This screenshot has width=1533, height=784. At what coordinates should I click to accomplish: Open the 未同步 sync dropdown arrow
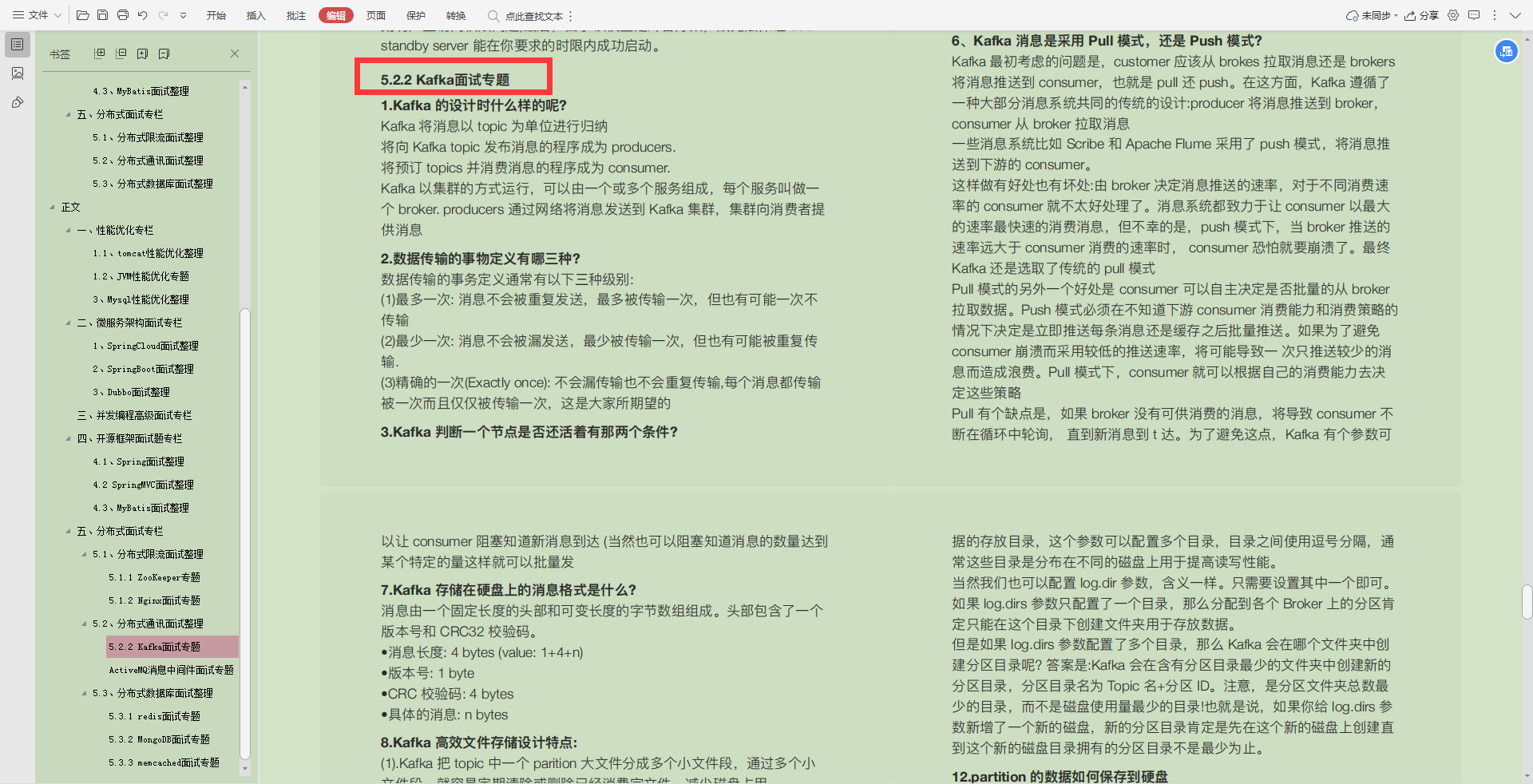coord(1396,15)
